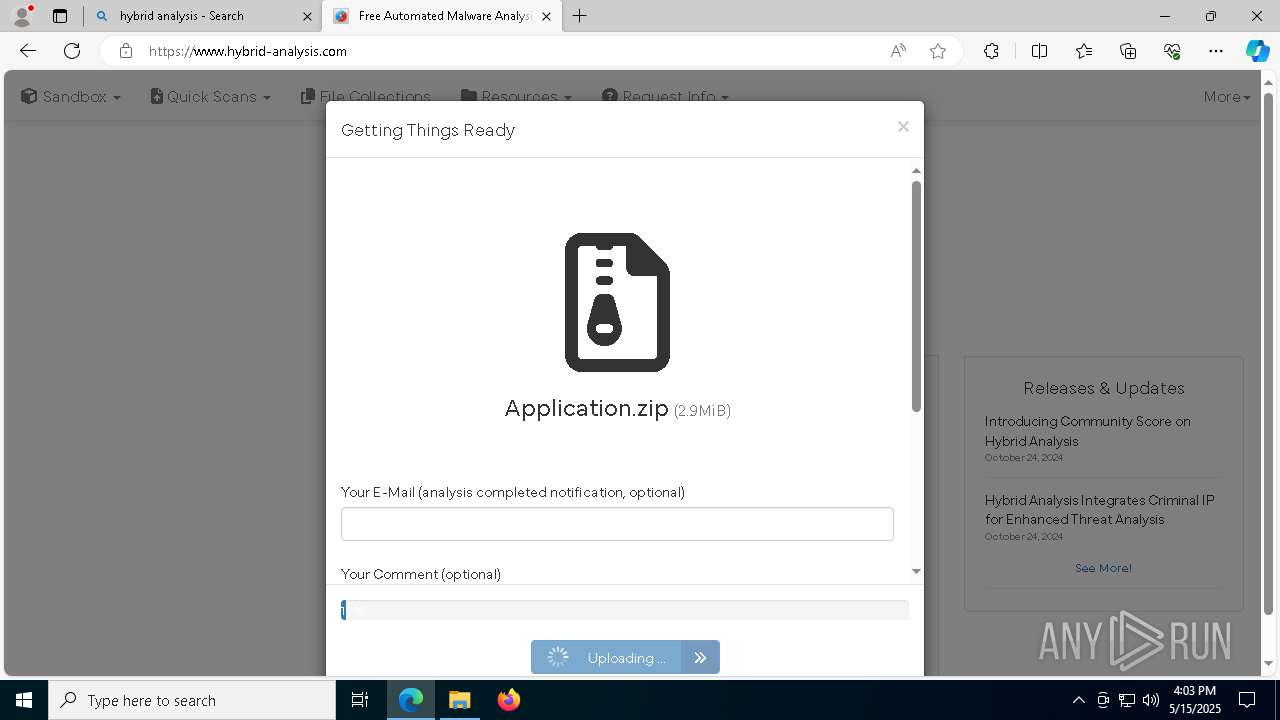Open the network status tray icon
This screenshot has height=720, width=1280.
tap(1127, 700)
